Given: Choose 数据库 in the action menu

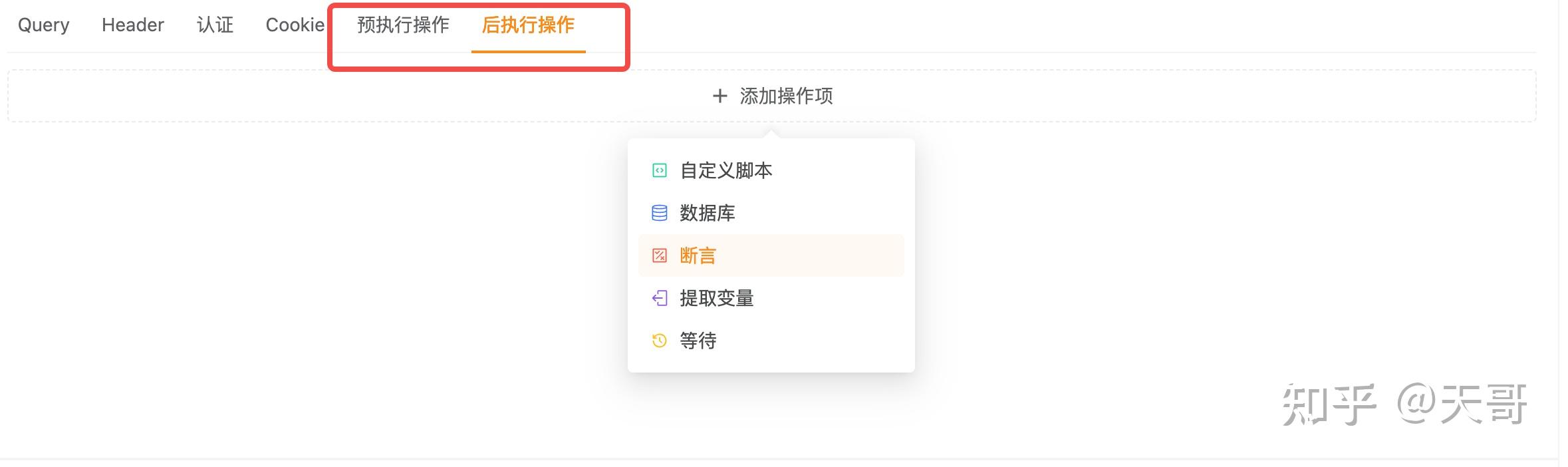Looking at the screenshot, I should (708, 213).
